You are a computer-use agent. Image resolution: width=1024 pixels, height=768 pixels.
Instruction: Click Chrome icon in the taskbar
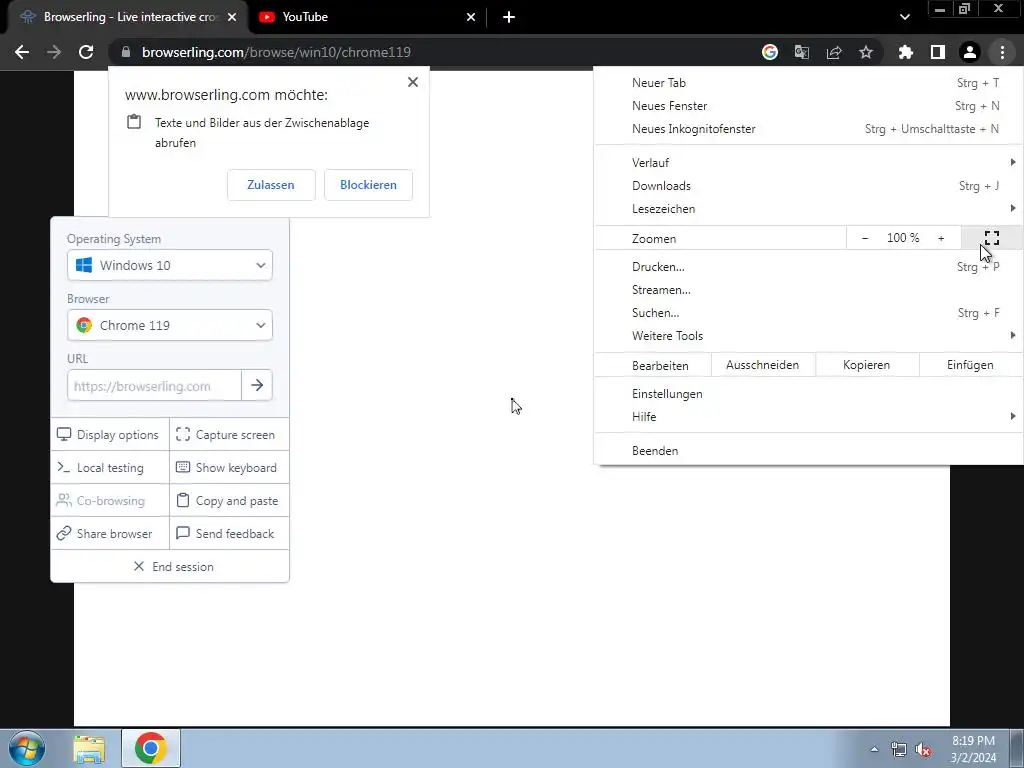[x=151, y=748]
